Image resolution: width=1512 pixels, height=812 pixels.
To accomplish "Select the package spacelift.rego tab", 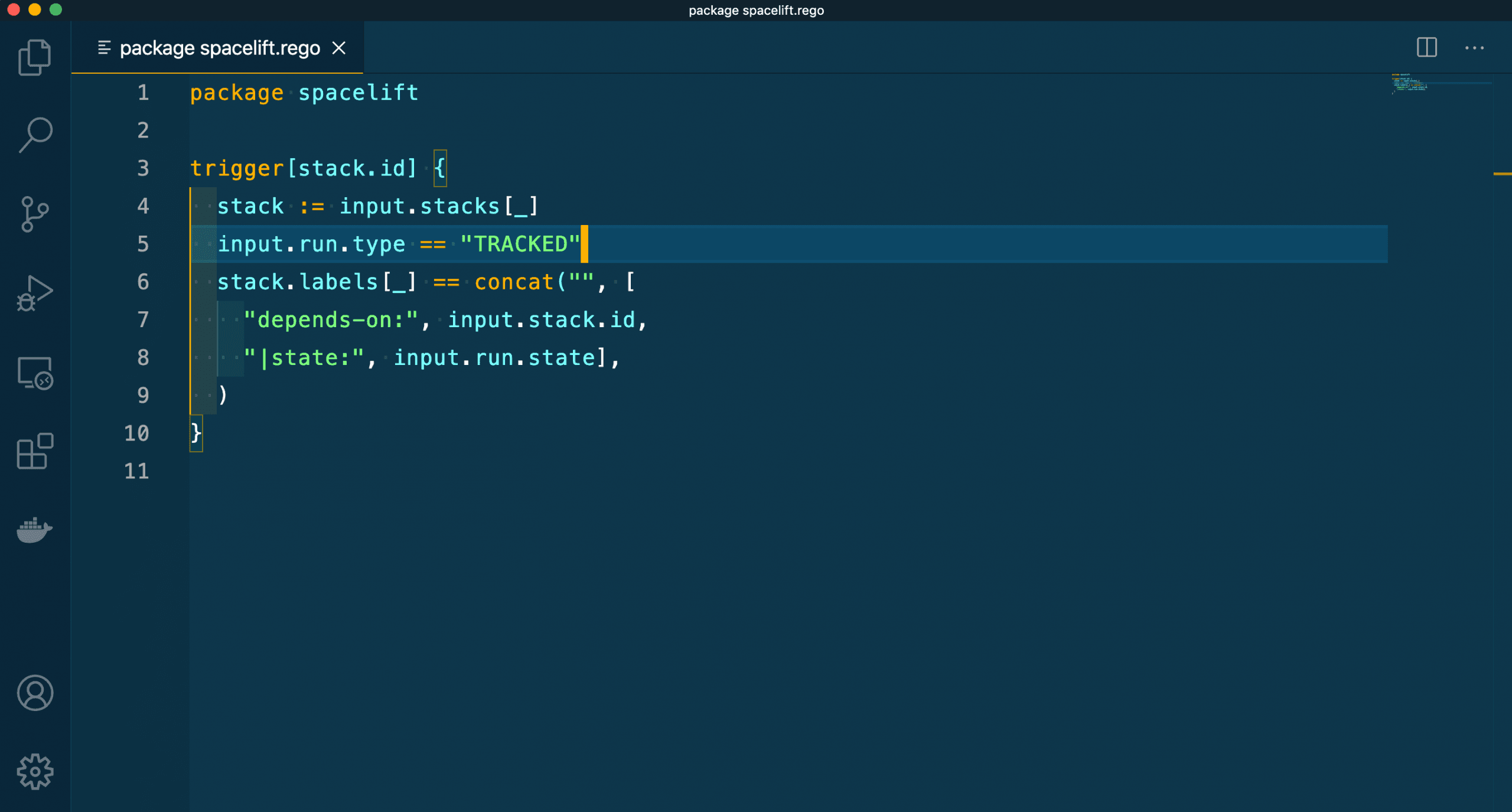I will tap(217, 48).
